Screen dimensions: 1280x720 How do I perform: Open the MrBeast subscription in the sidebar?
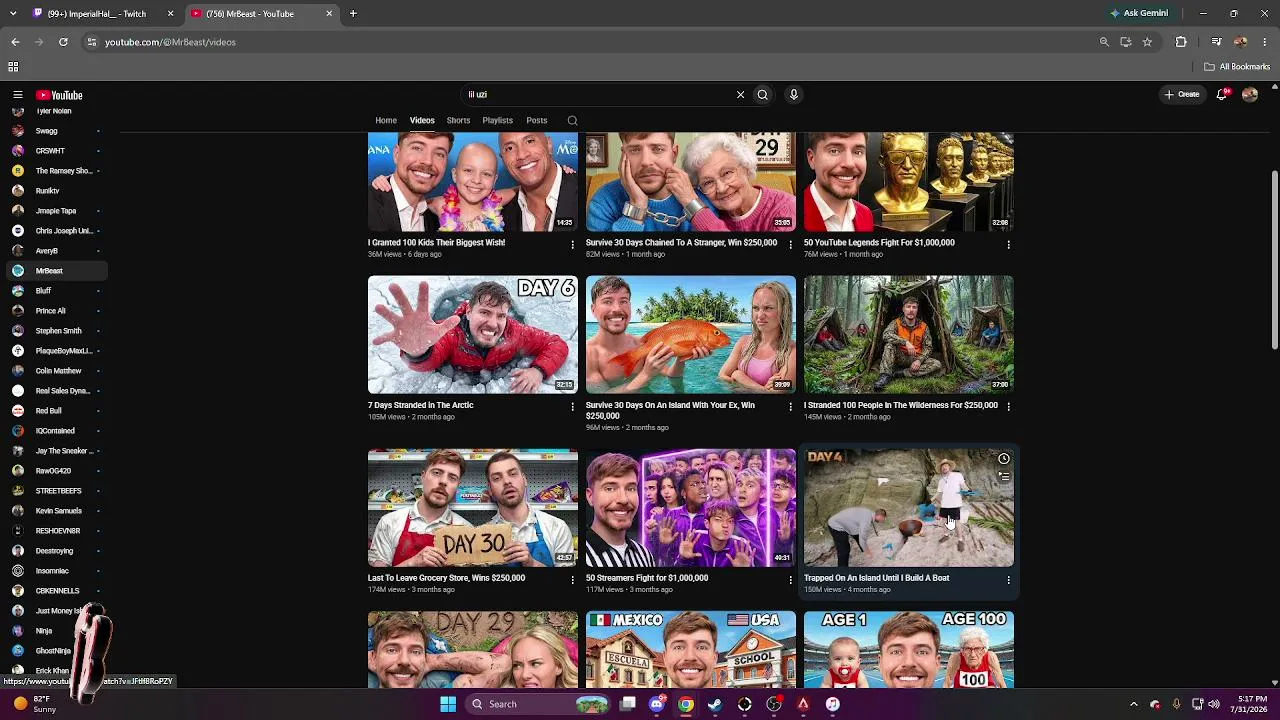click(56, 271)
